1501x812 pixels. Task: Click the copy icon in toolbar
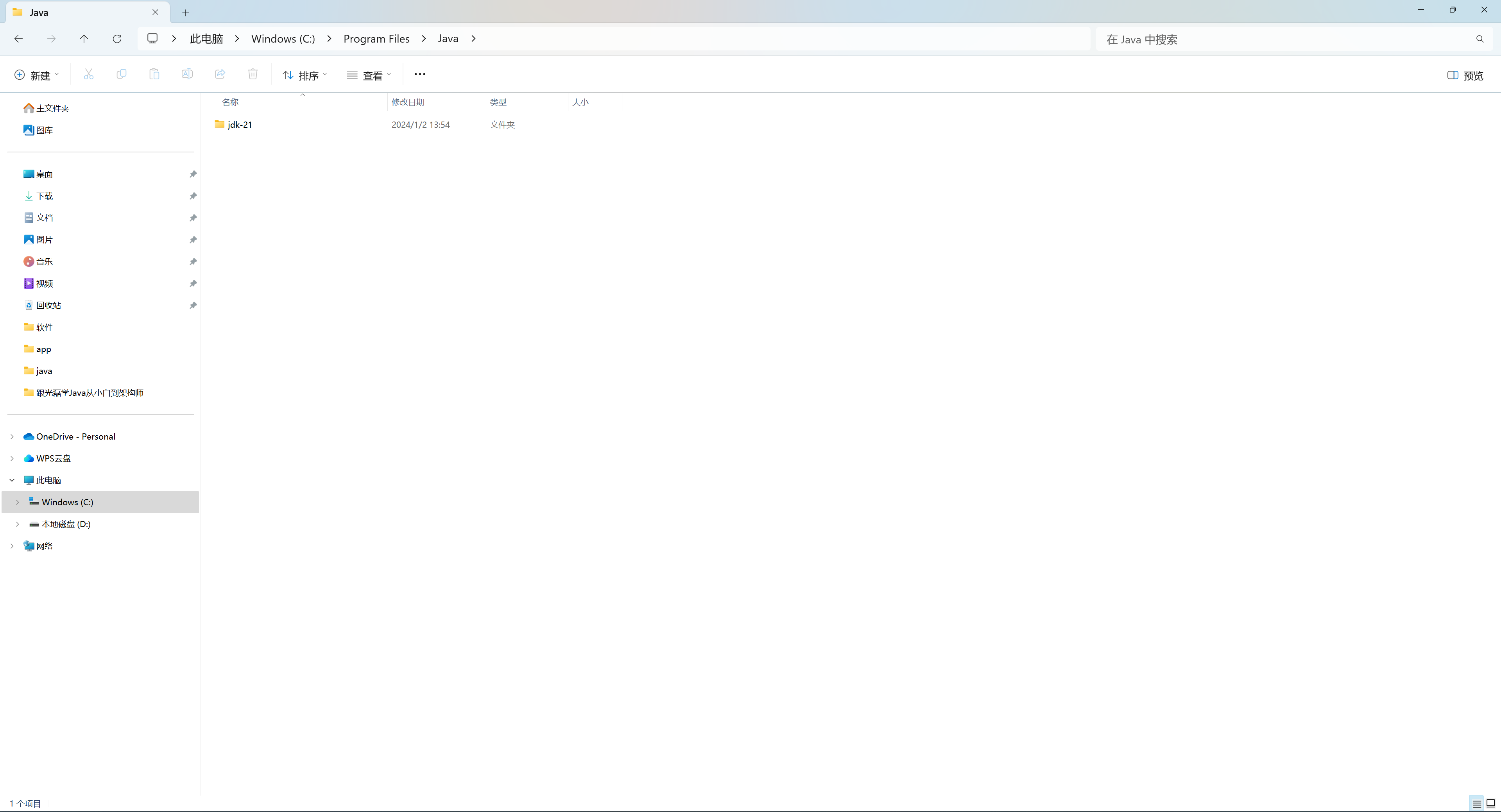(x=121, y=75)
